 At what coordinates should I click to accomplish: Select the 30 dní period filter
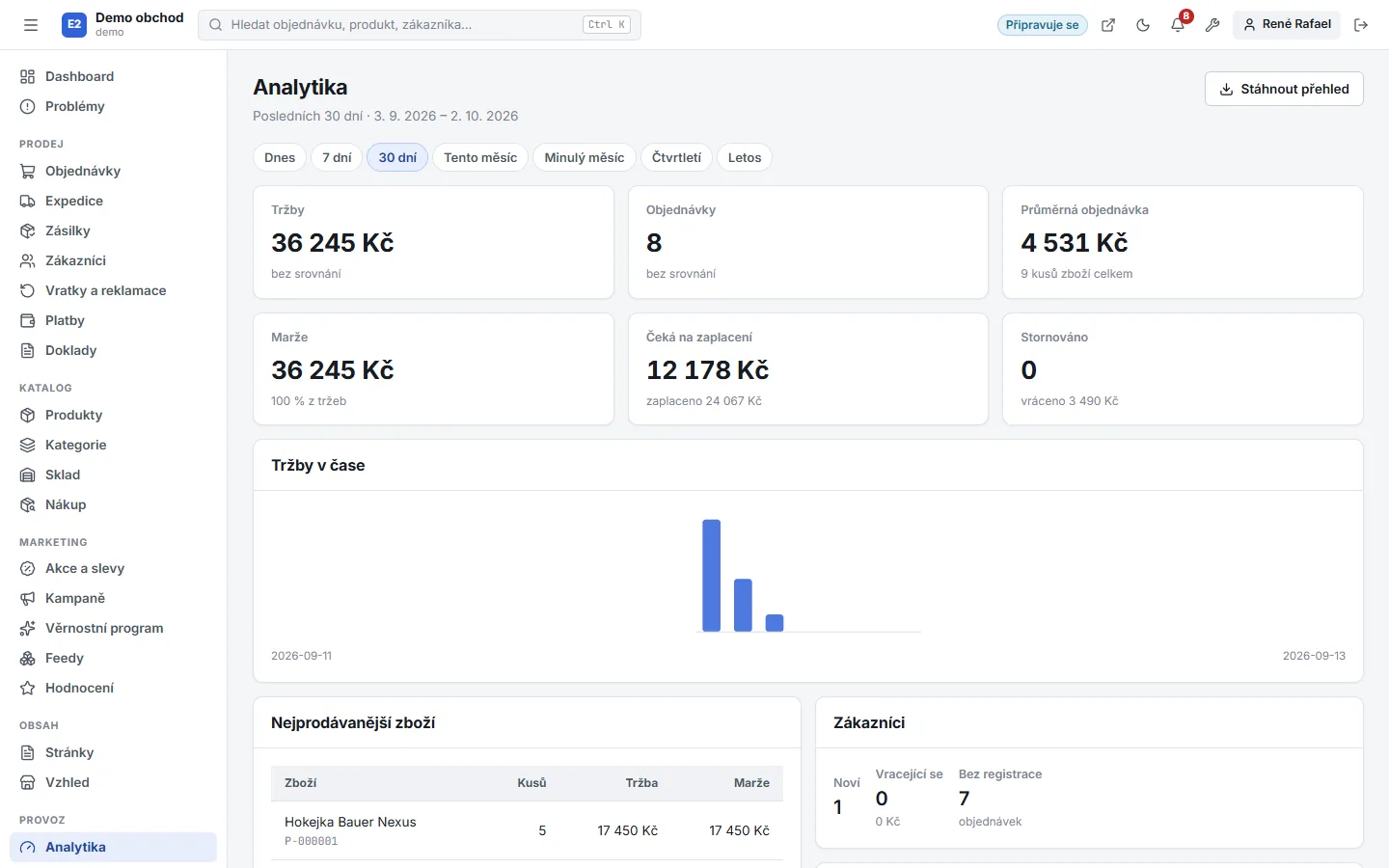(x=397, y=157)
